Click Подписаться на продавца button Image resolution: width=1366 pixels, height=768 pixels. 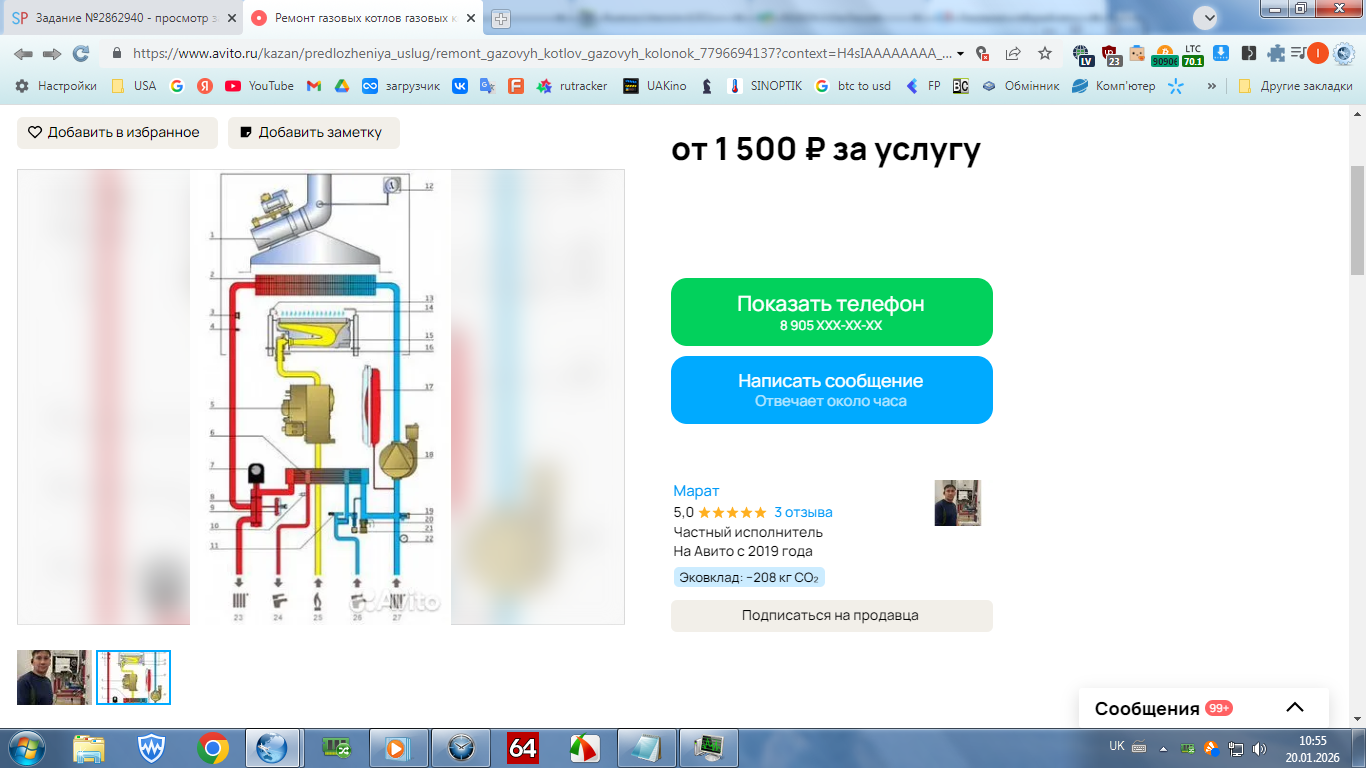pos(832,615)
